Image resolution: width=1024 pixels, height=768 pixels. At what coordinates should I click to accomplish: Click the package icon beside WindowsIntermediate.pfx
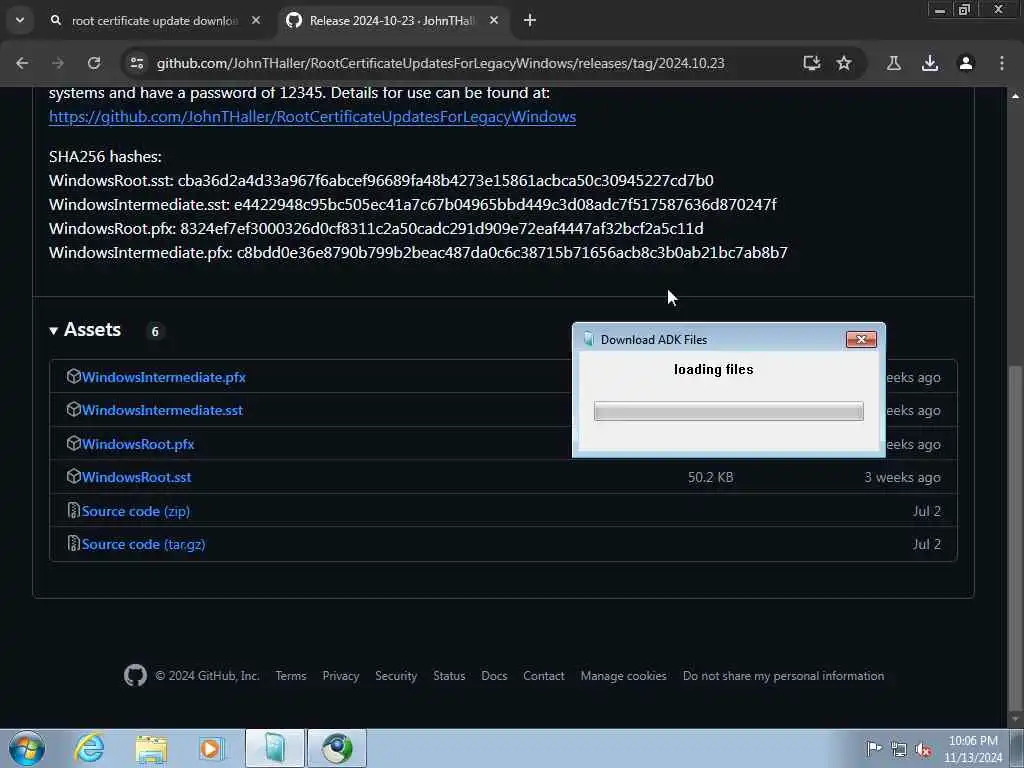click(x=73, y=377)
